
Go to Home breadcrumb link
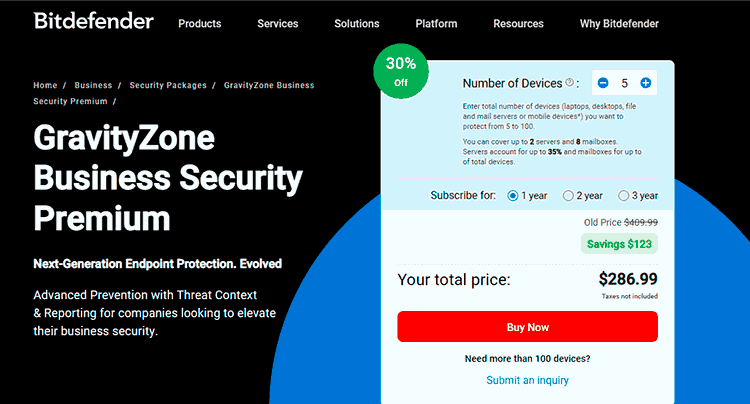(45, 85)
